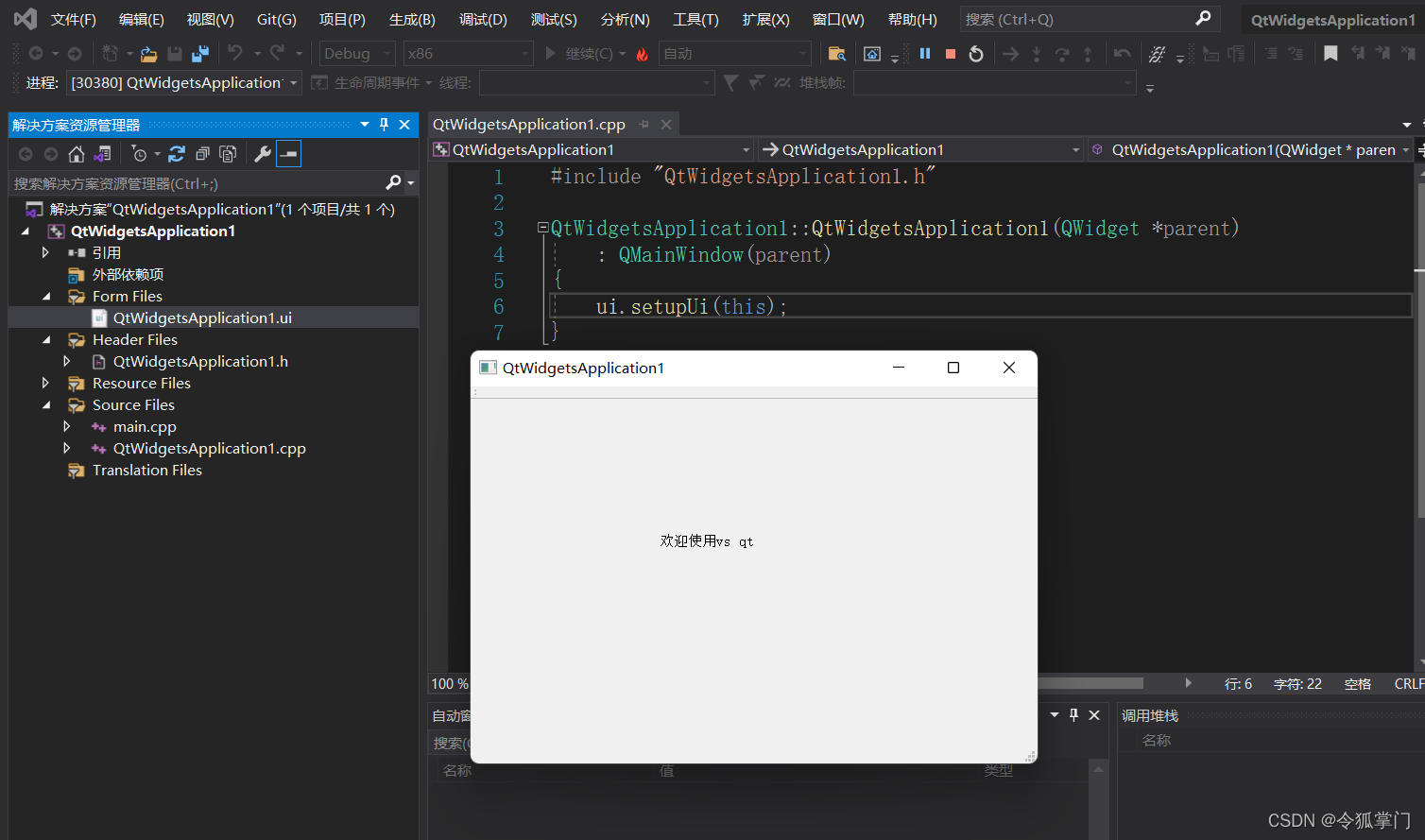1425x840 pixels.
Task: Click the Undo arrow in the toolbar
Action: (x=235, y=54)
